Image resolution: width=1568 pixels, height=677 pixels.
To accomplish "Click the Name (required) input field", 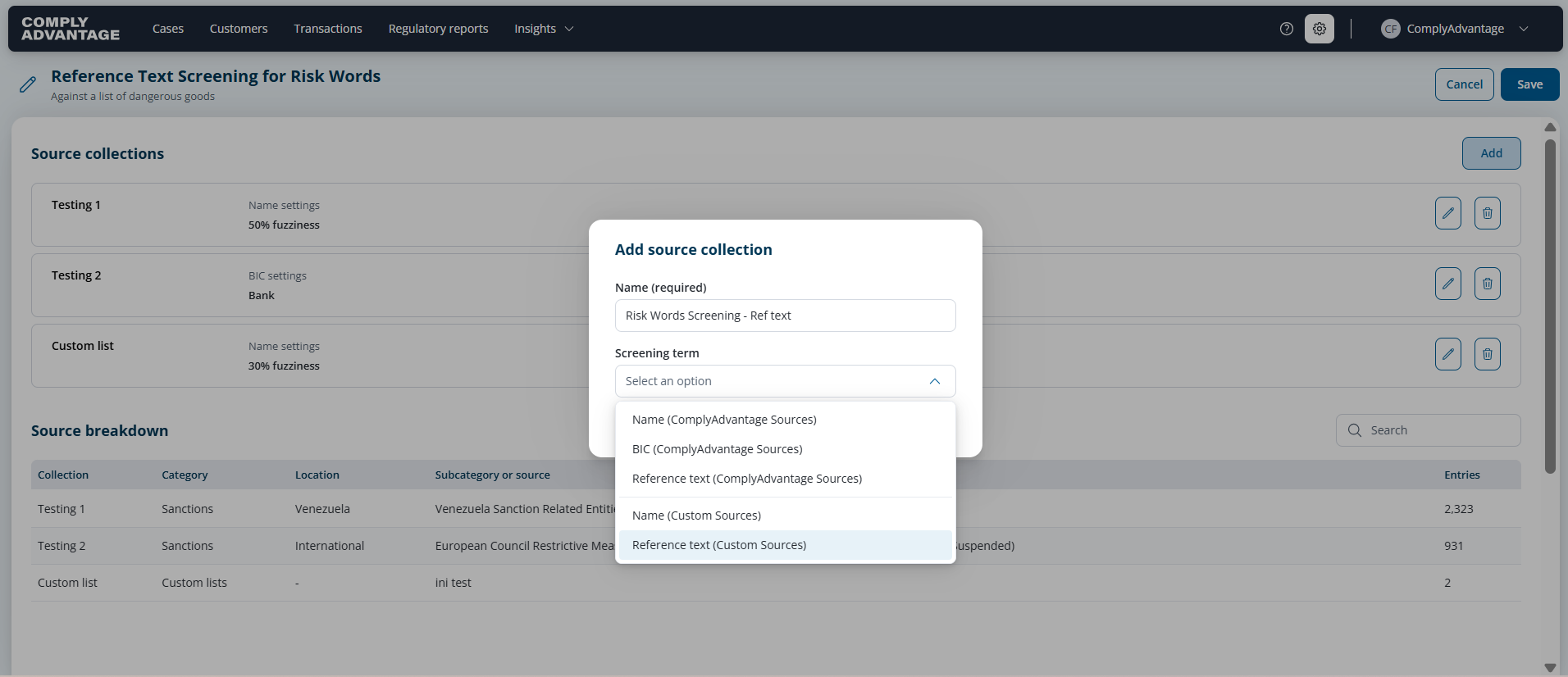I will [786, 316].
